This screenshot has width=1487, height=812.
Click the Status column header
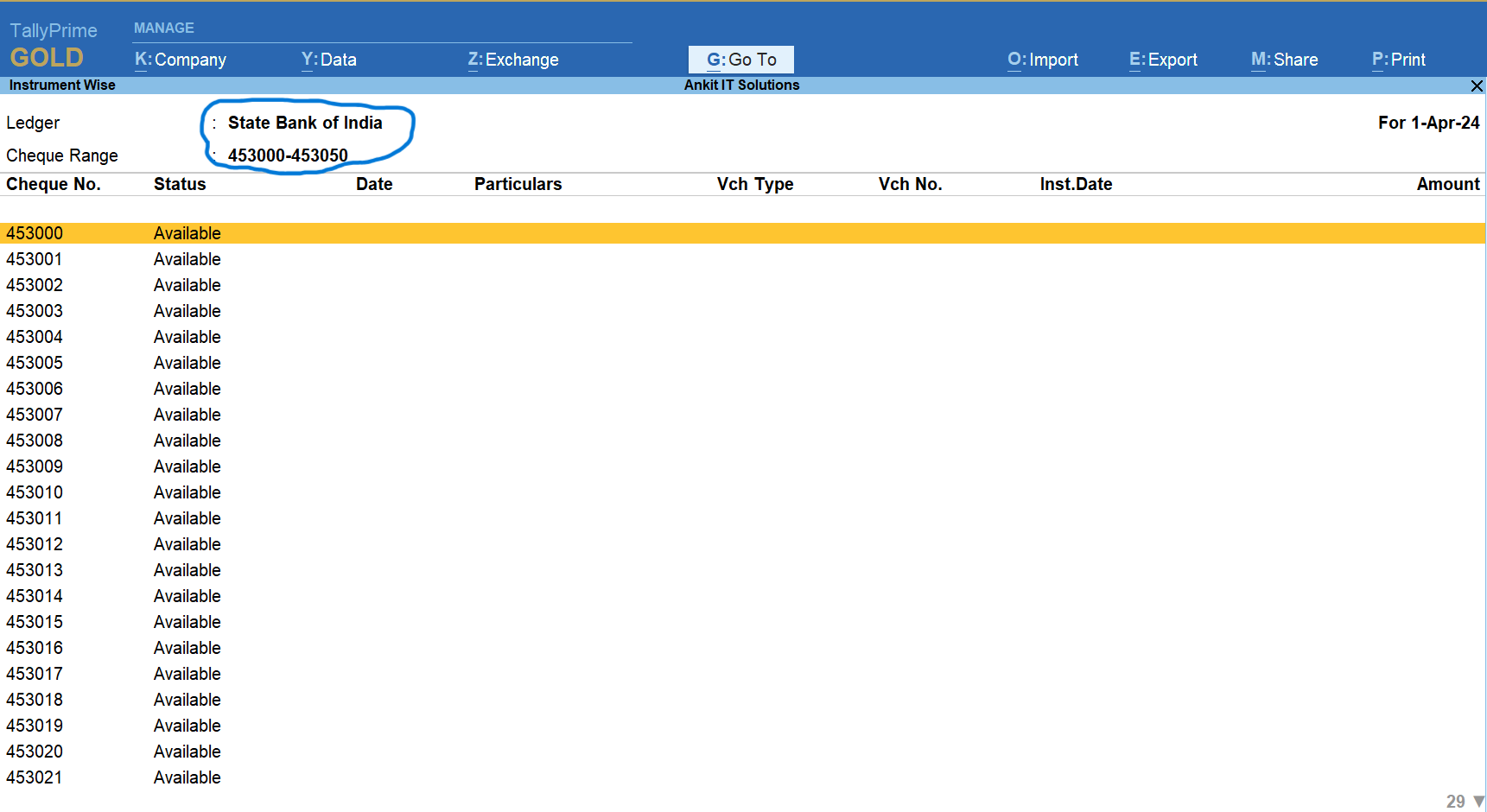[x=180, y=184]
